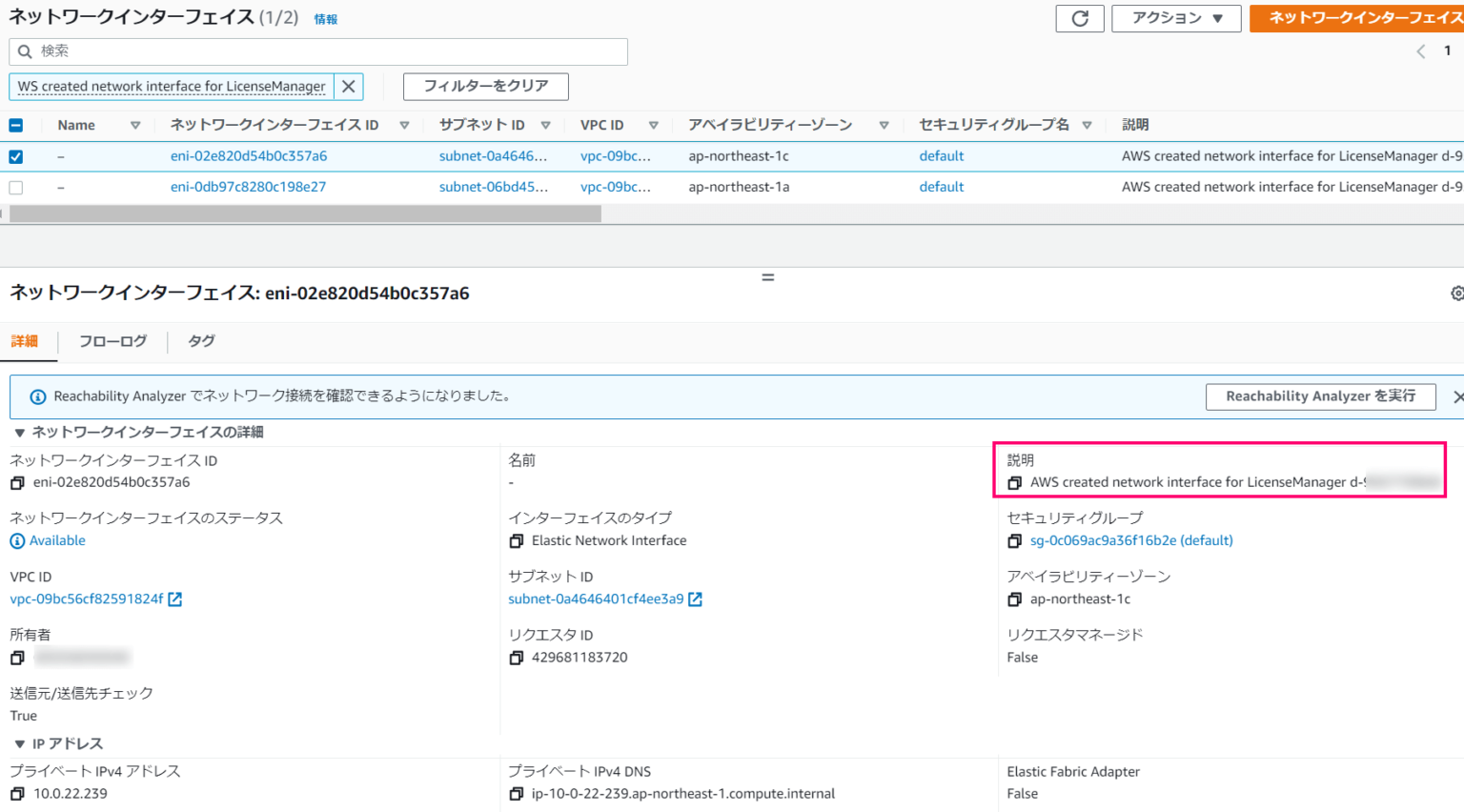This screenshot has width=1464, height=812.
Task: Copy the requester ID value
Action: click(x=516, y=657)
